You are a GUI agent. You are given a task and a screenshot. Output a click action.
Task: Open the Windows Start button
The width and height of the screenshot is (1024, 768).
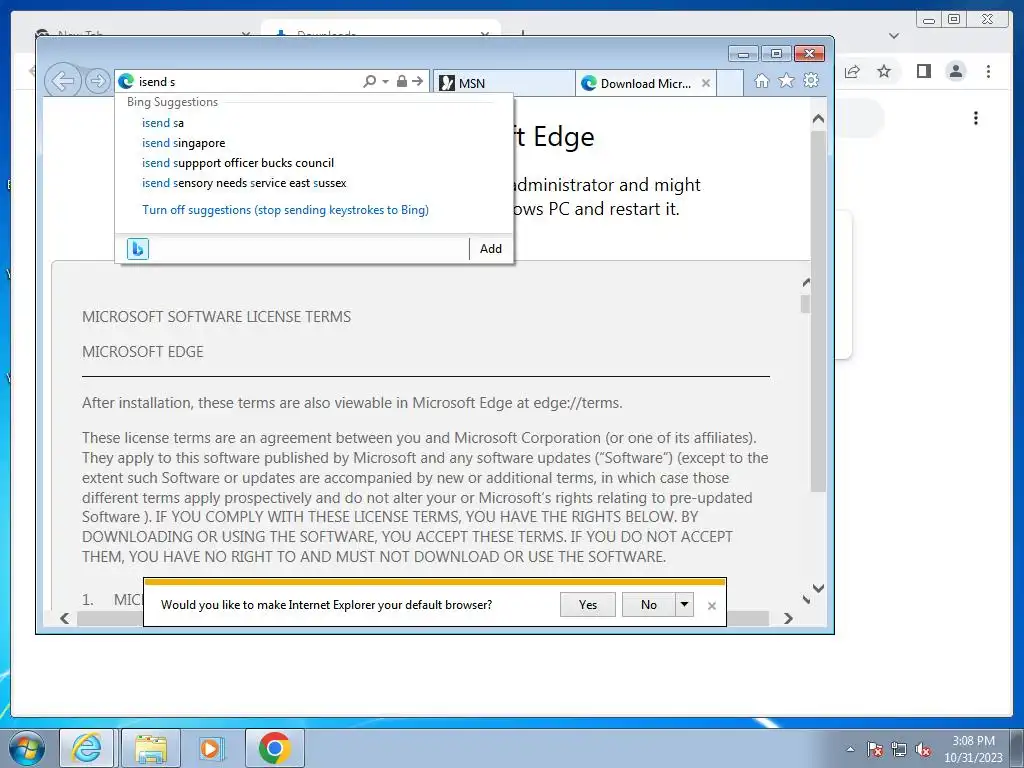27,748
